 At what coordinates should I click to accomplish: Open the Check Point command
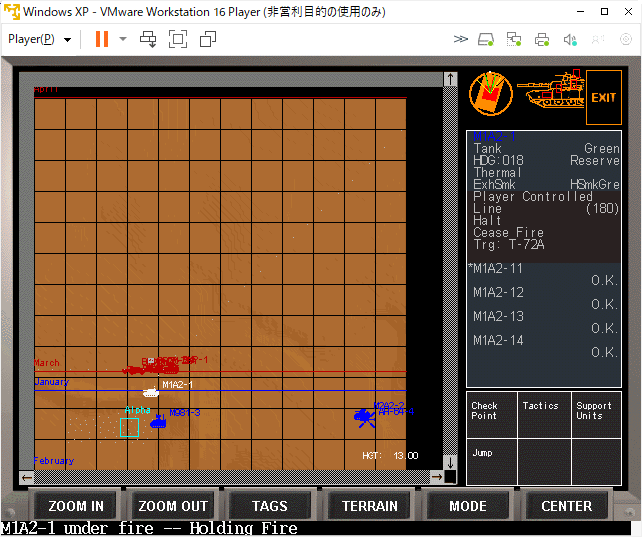(x=492, y=415)
